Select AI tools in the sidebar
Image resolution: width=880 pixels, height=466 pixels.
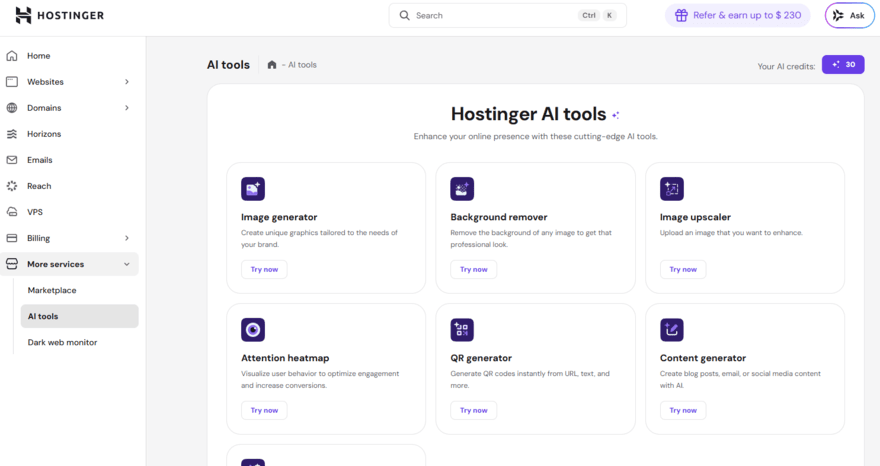(79, 316)
